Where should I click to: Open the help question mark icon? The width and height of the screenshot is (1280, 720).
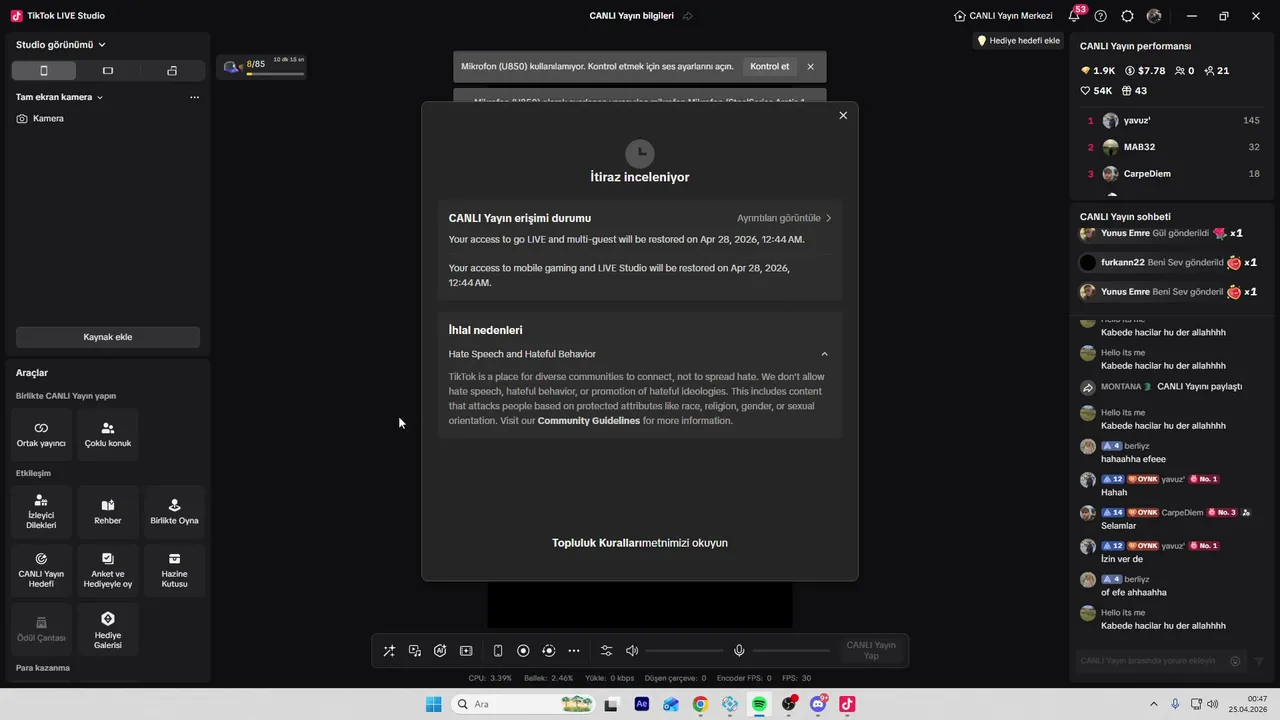tap(1101, 16)
